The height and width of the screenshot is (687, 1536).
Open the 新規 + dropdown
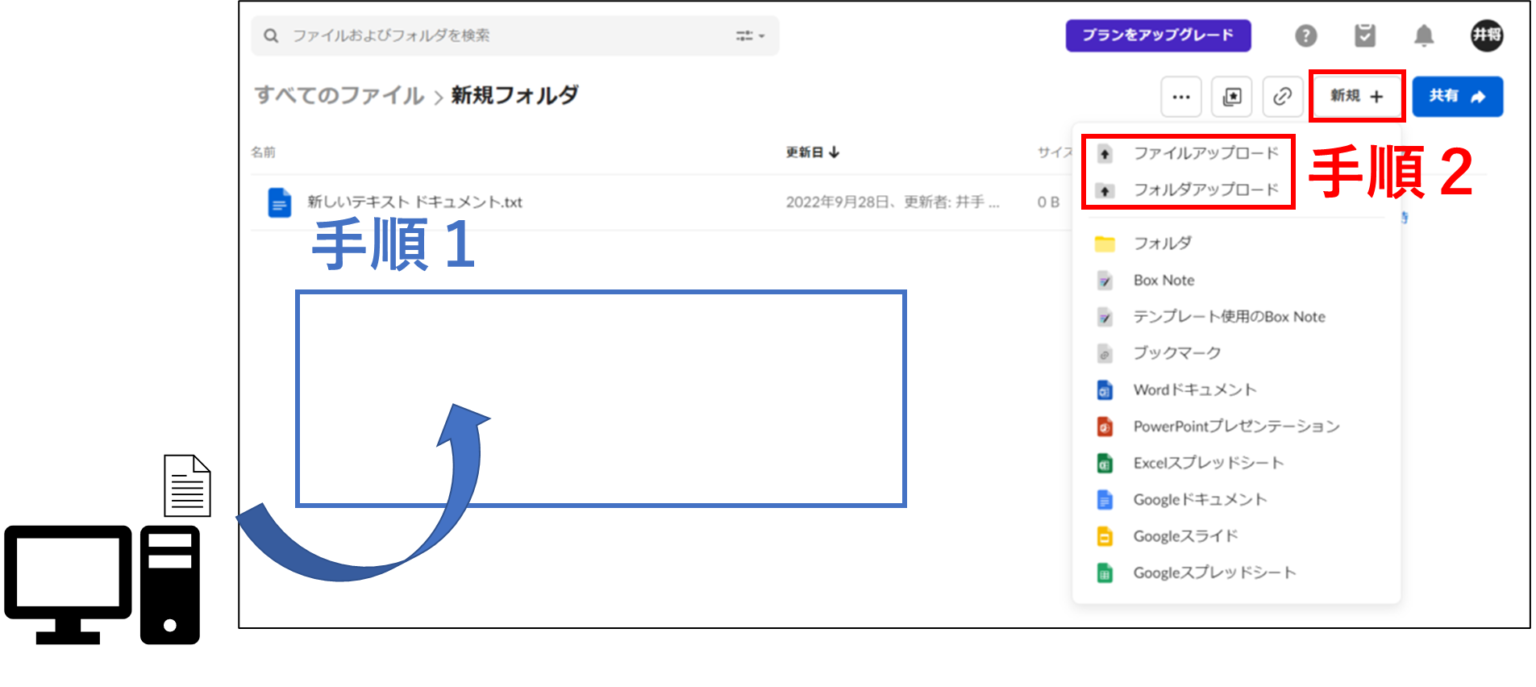pos(1356,96)
